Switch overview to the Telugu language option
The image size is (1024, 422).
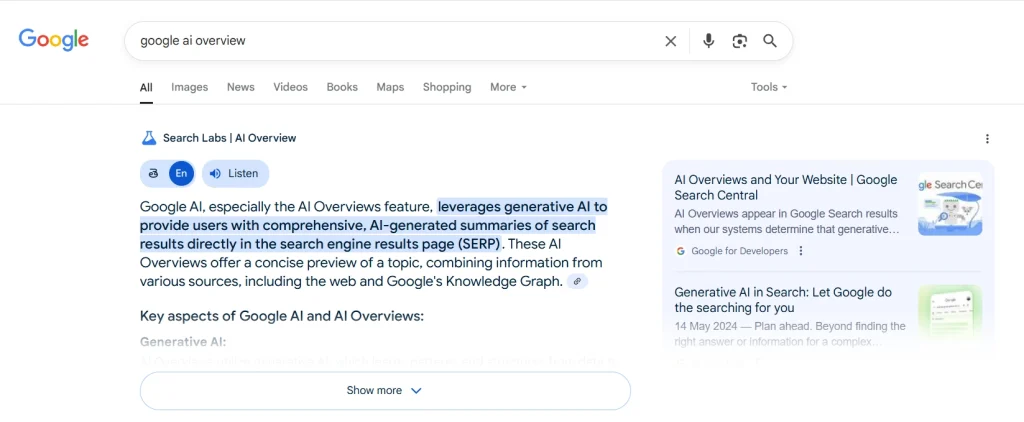tap(154, 173)
